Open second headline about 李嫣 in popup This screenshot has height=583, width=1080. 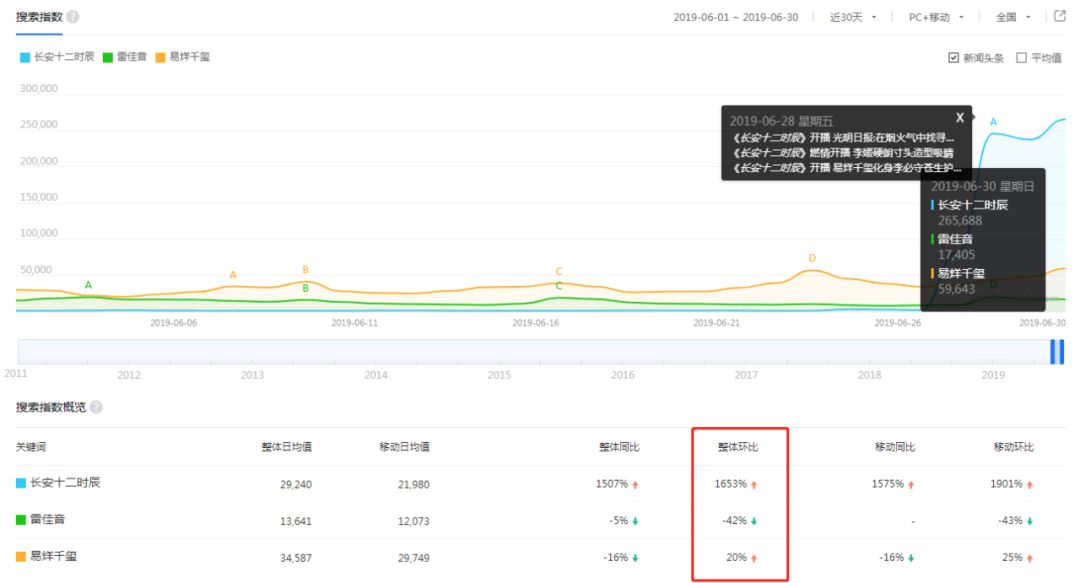(843, 153)
